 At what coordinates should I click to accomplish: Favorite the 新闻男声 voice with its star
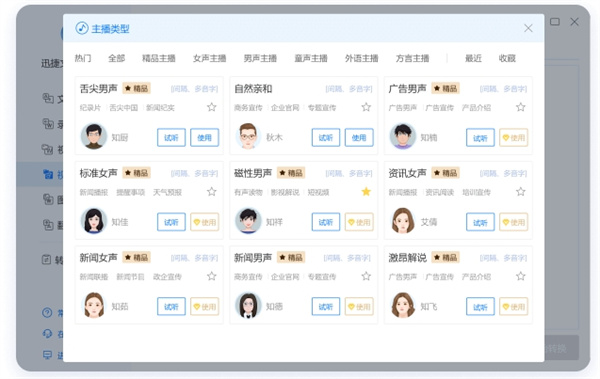pos(366,276)
